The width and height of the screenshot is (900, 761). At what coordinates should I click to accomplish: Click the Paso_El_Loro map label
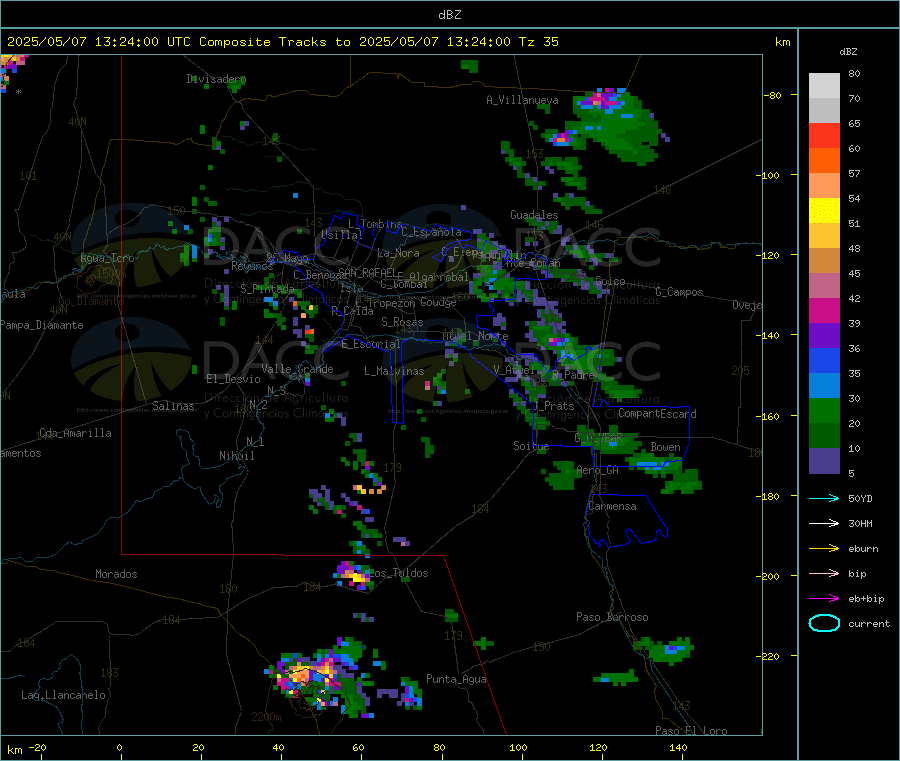tap(691, 731)
